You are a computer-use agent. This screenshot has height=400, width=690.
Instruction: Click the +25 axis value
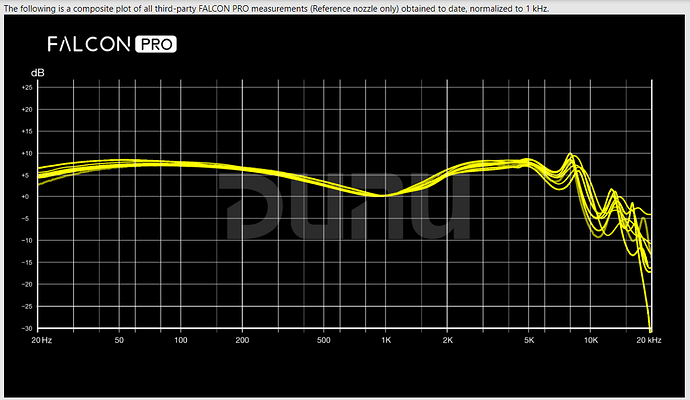point(27,88)
